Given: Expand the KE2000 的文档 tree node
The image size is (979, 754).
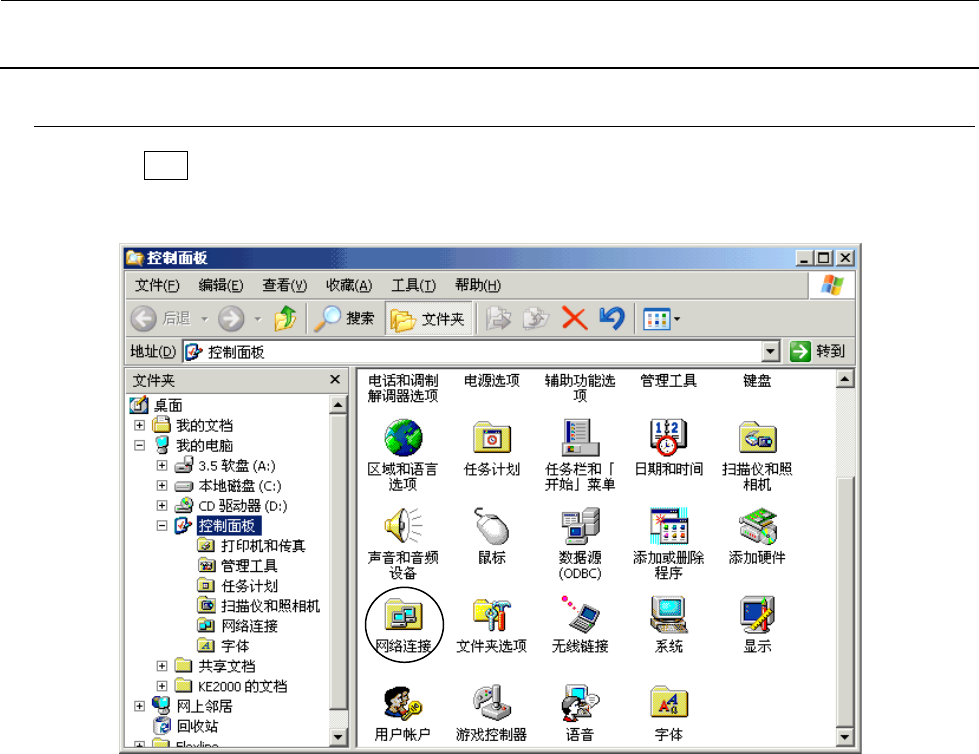Looking at the screenshot, I should [162, 686].
